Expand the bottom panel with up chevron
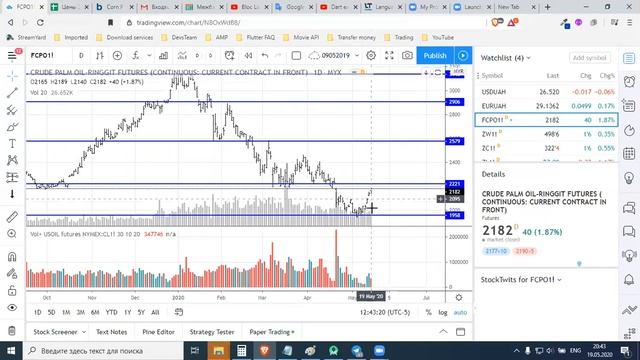Image resolution: width=640 pixels, height=360 pixels. (x=443, y=332)
